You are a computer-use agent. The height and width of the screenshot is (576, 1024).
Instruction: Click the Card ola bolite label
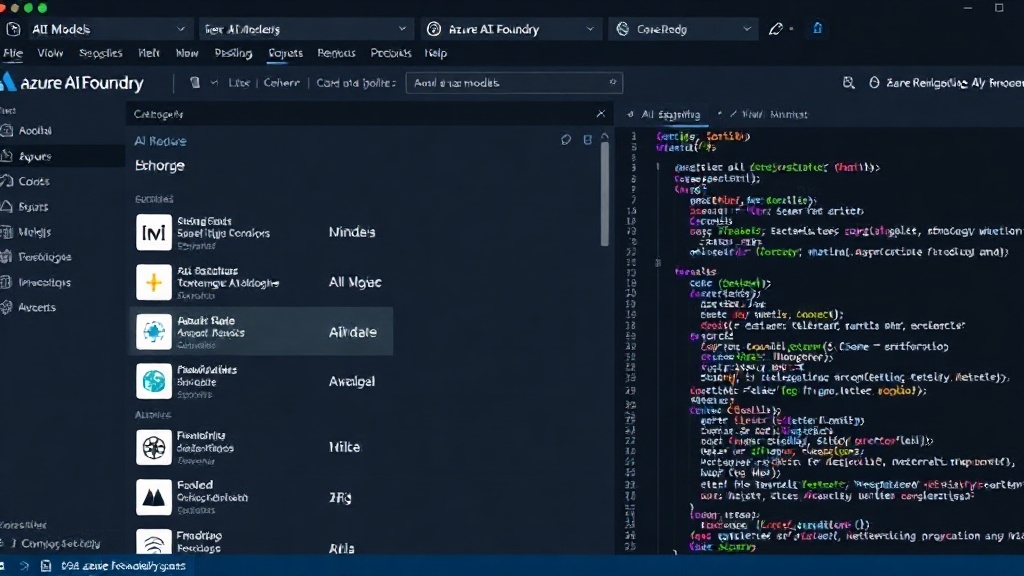point(356,83)
